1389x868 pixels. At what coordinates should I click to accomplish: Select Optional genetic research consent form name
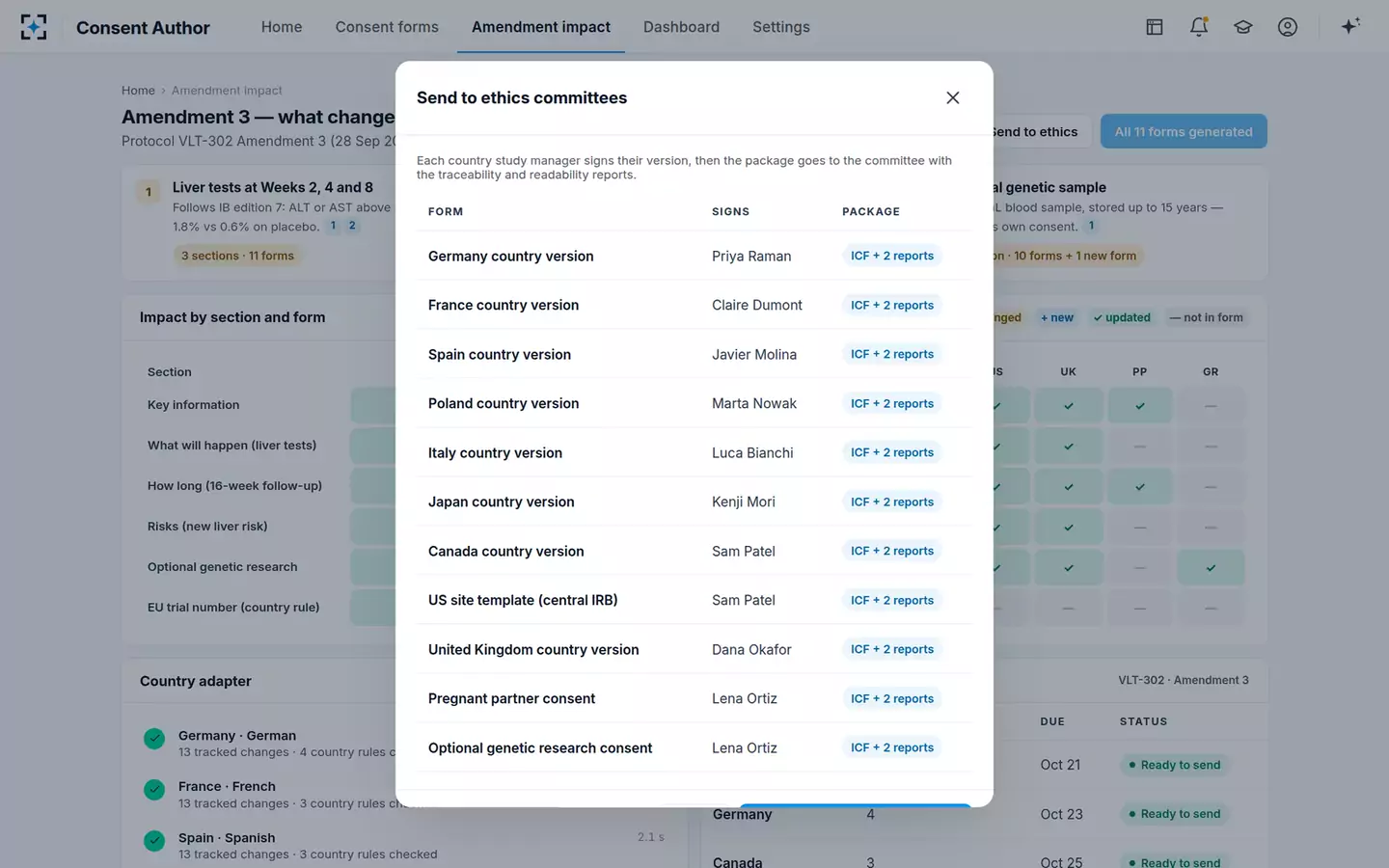[x=540, y=747]
